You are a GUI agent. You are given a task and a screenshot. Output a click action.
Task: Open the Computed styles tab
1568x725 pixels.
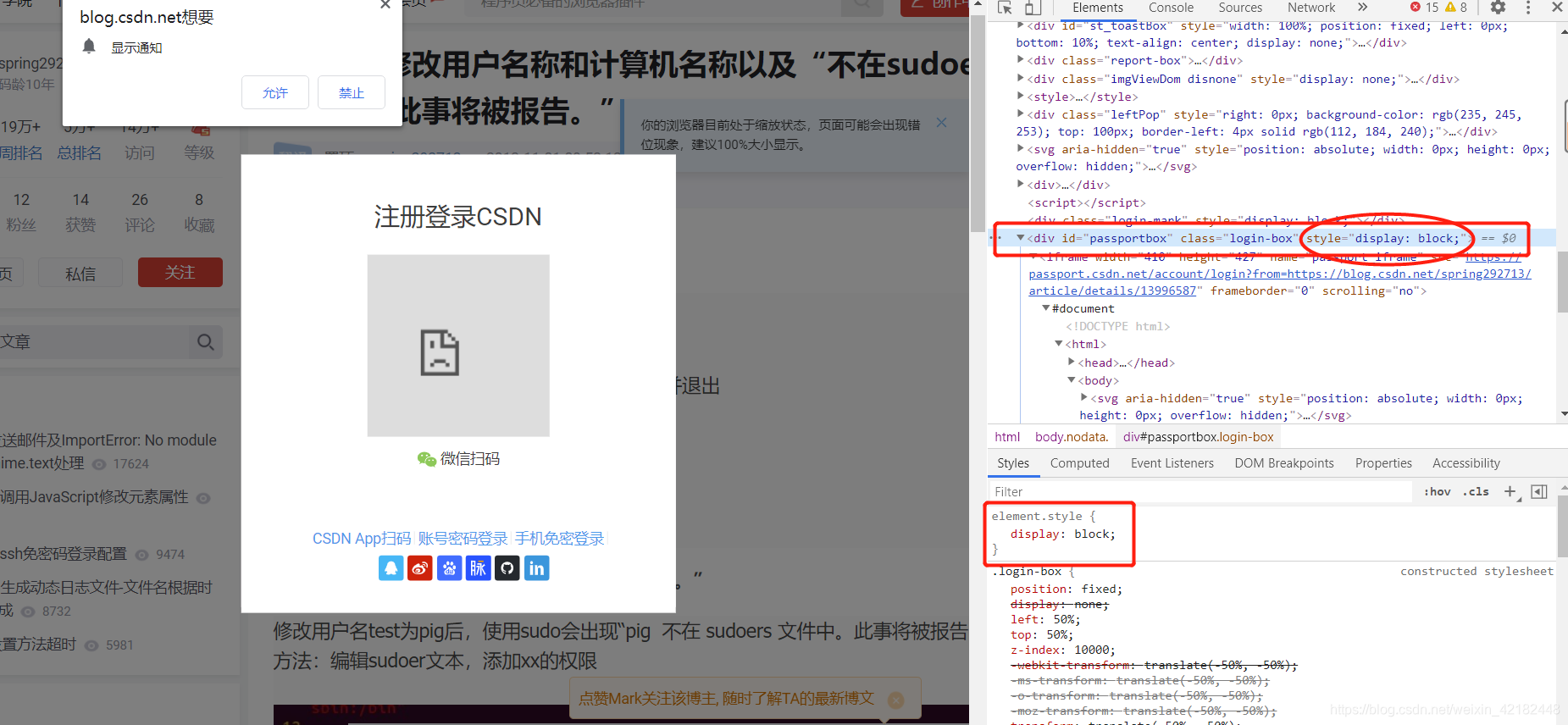pyautogui.click(x=1079, y=463)
